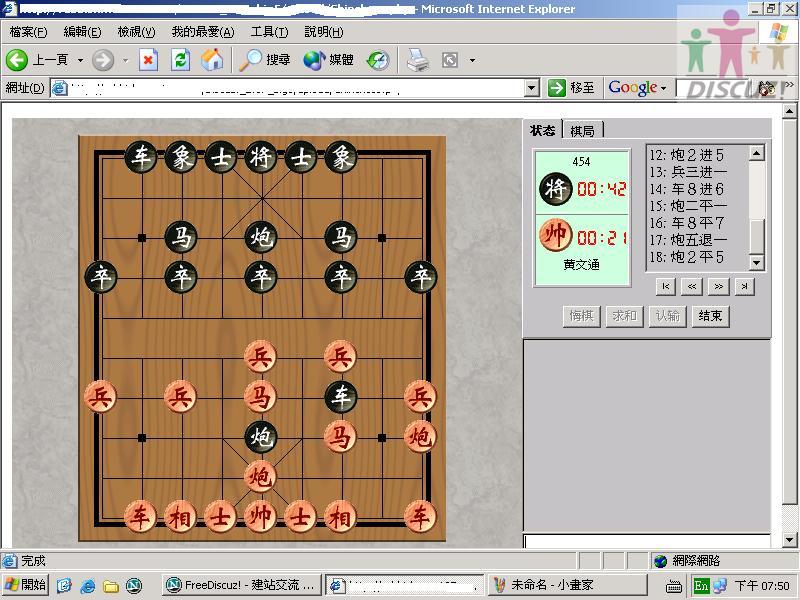Click the 悔棋 undo move button

click(581, 316)
